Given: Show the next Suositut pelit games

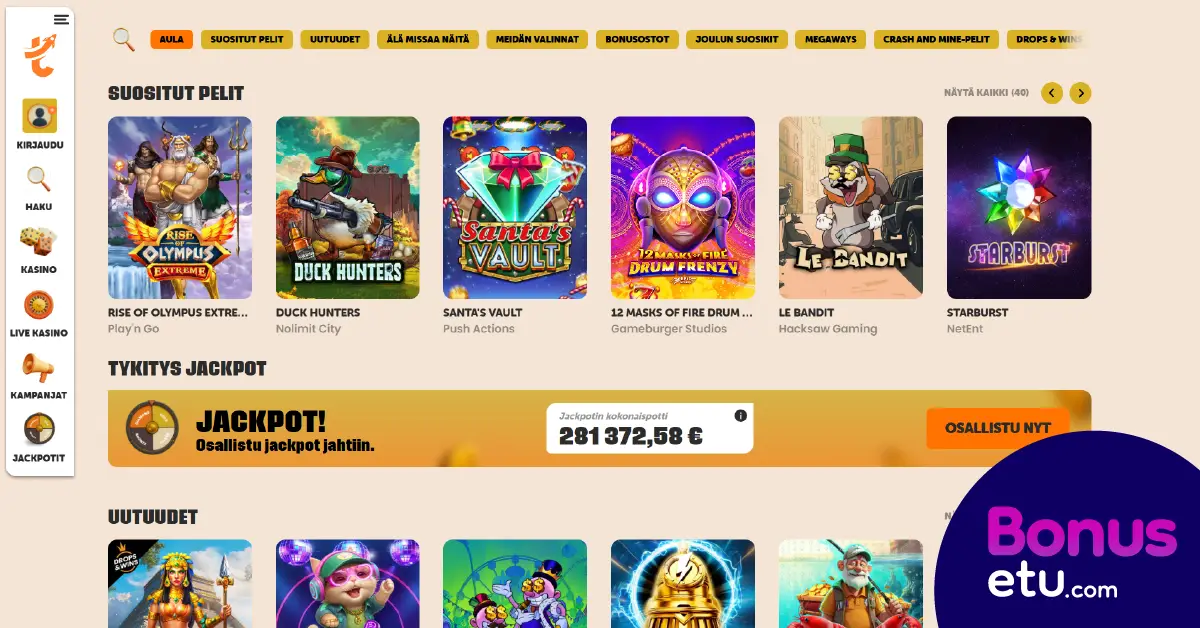Looking at the screenshot, I should click(x=1080, y=93).
